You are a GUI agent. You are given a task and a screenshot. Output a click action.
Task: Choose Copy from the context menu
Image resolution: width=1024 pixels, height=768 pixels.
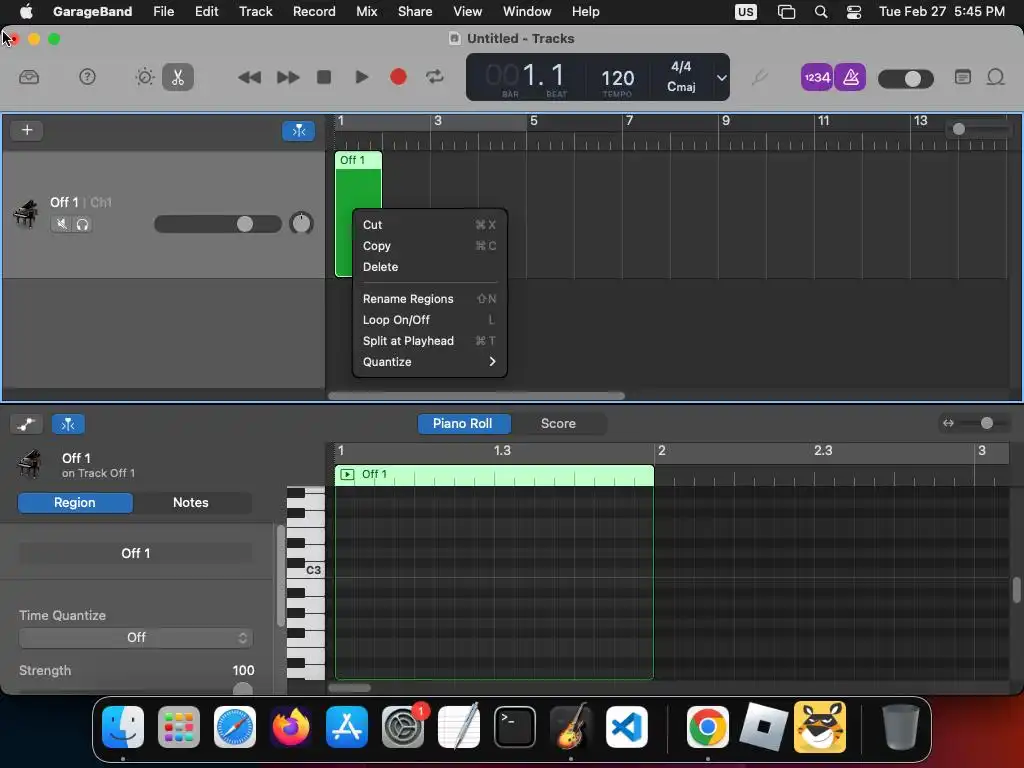point(430,246)
